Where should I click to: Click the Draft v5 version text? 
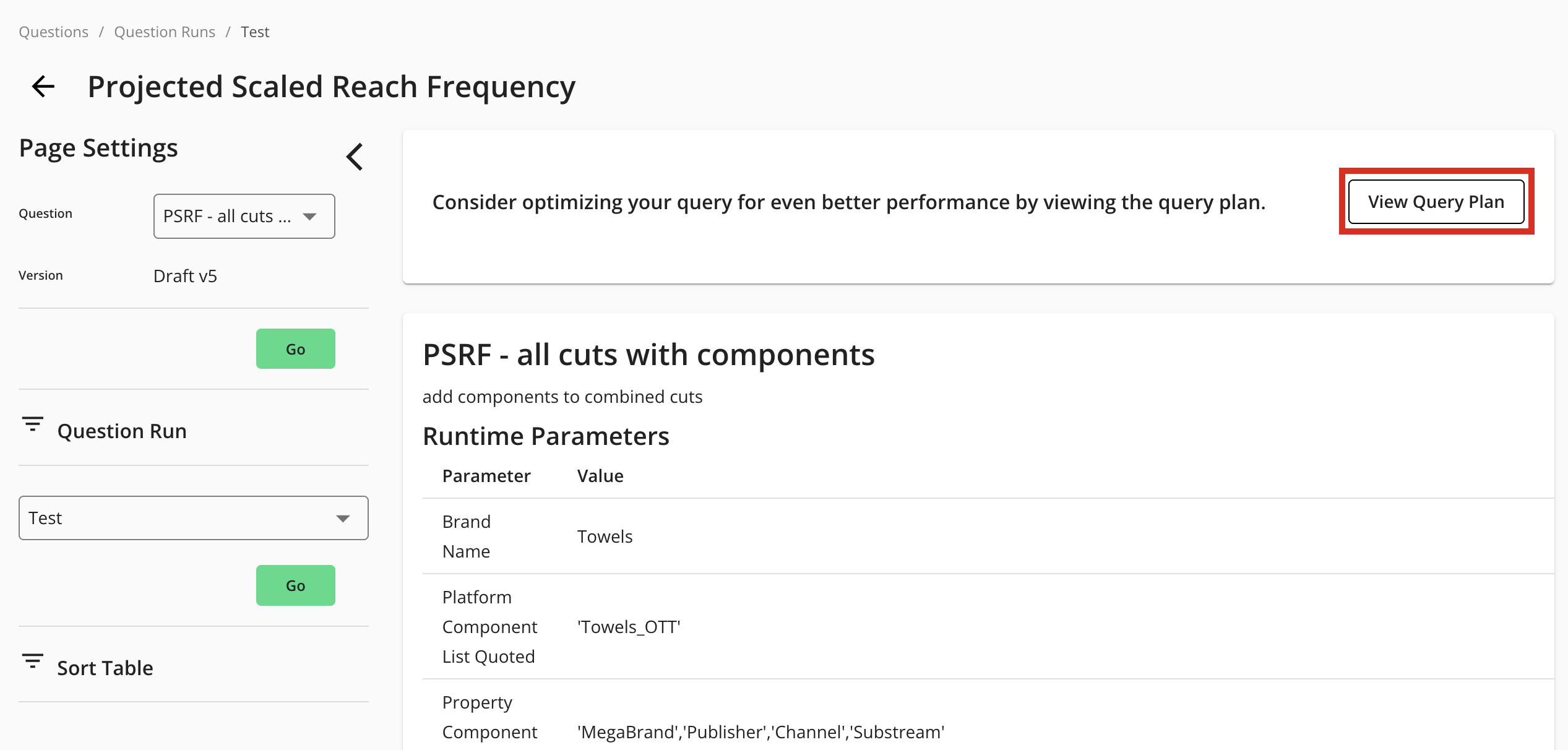(x=185, y=276)
